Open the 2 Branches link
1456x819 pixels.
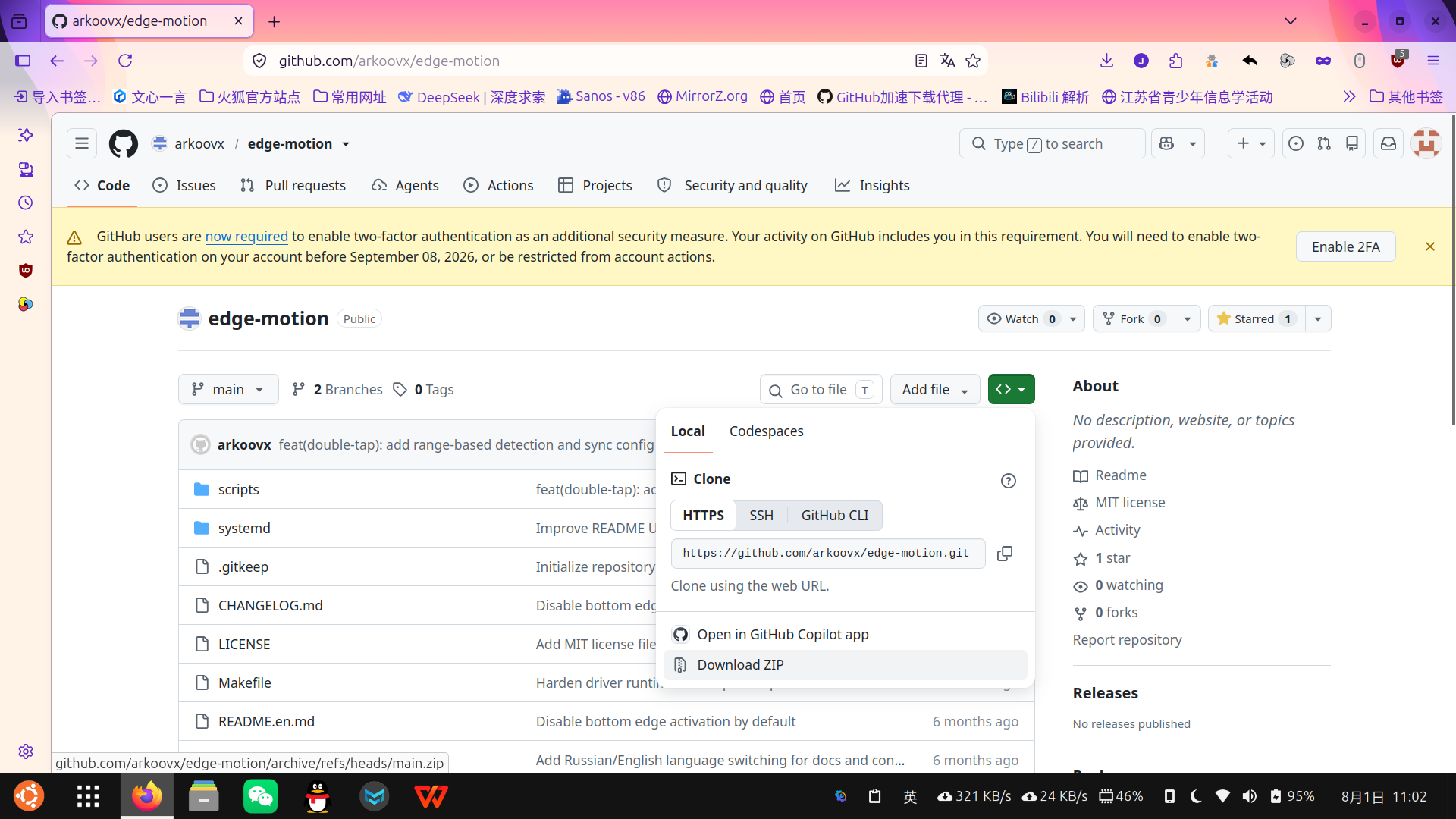click(337, 389)
